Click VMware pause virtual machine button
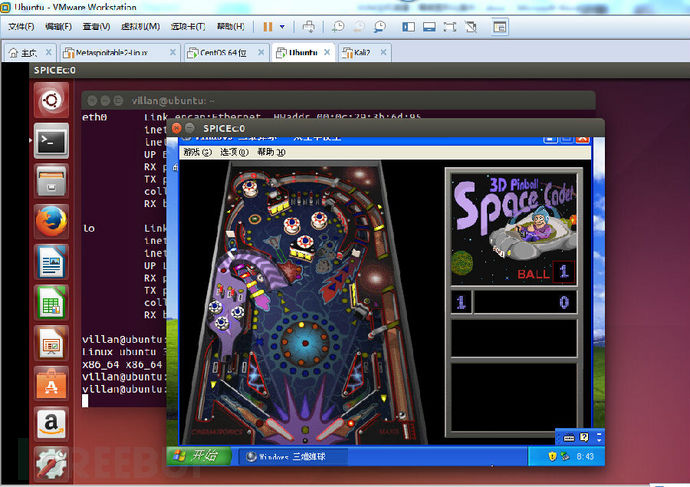The width and height of the screenshot is (690, 487). pyautogui.click(x=268, y=27)
